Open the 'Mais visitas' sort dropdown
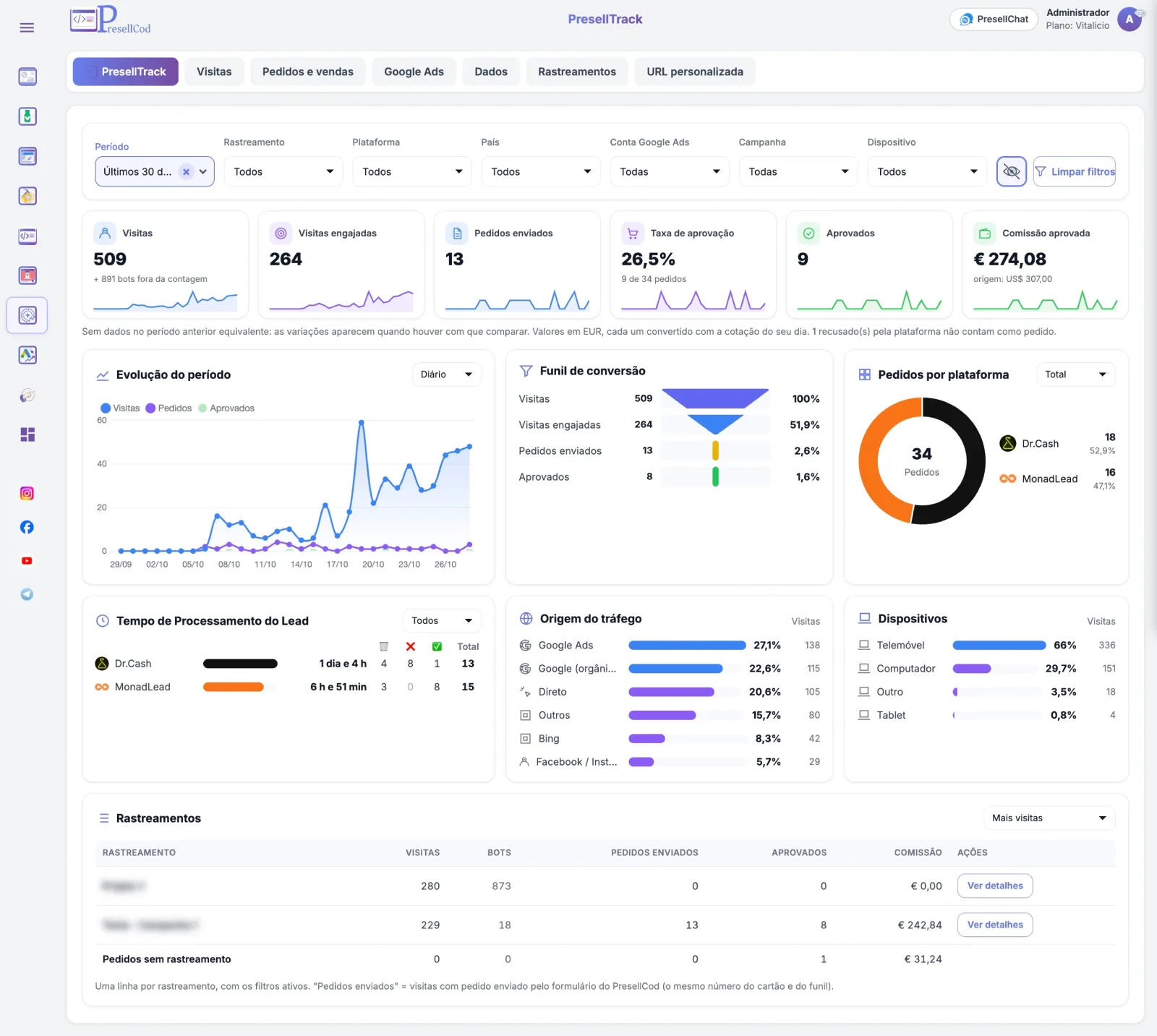Screen dimensions: 1157x1036 tap(1049, 818)
